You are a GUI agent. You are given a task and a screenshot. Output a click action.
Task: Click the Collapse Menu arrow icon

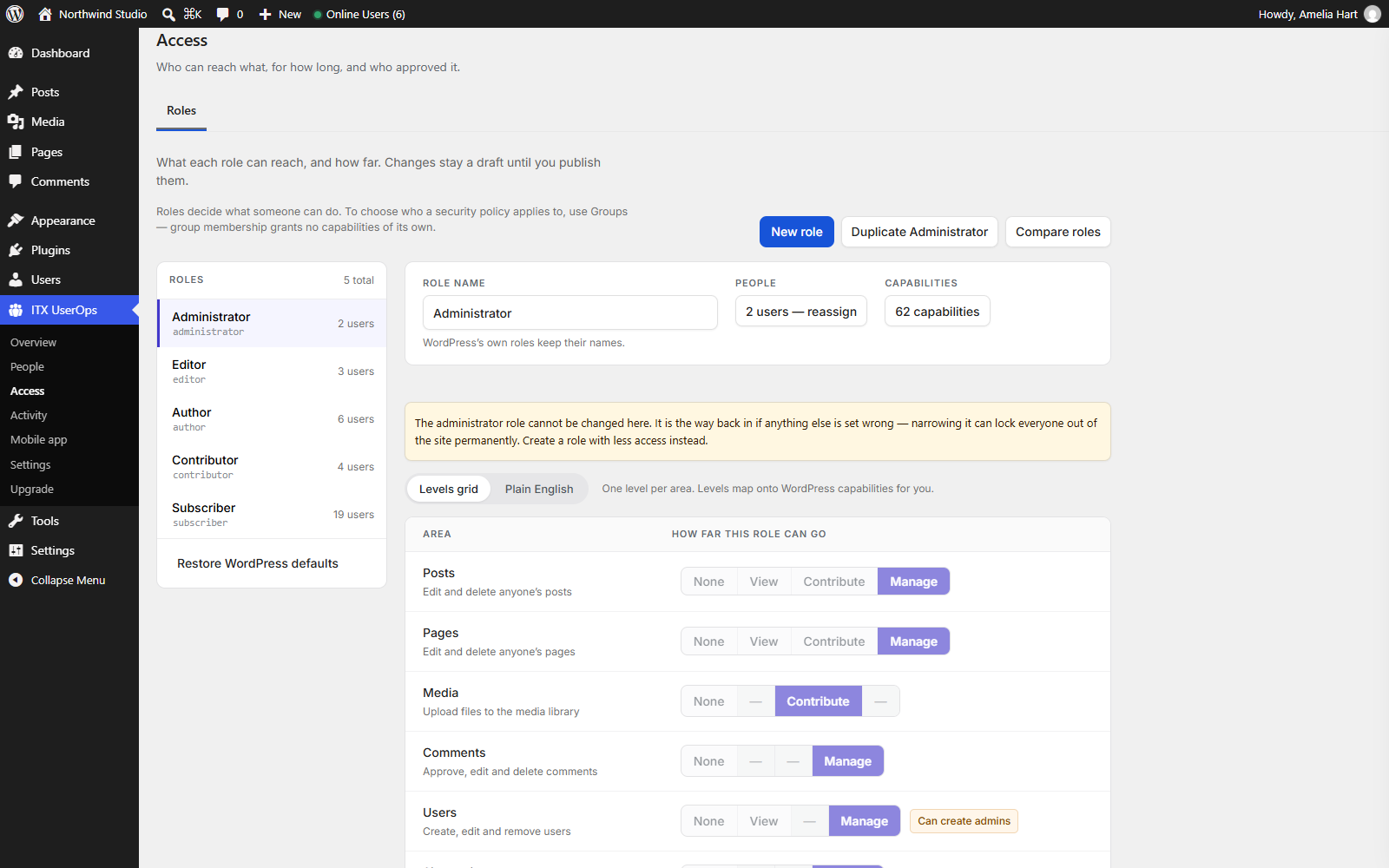pos(16,580)
